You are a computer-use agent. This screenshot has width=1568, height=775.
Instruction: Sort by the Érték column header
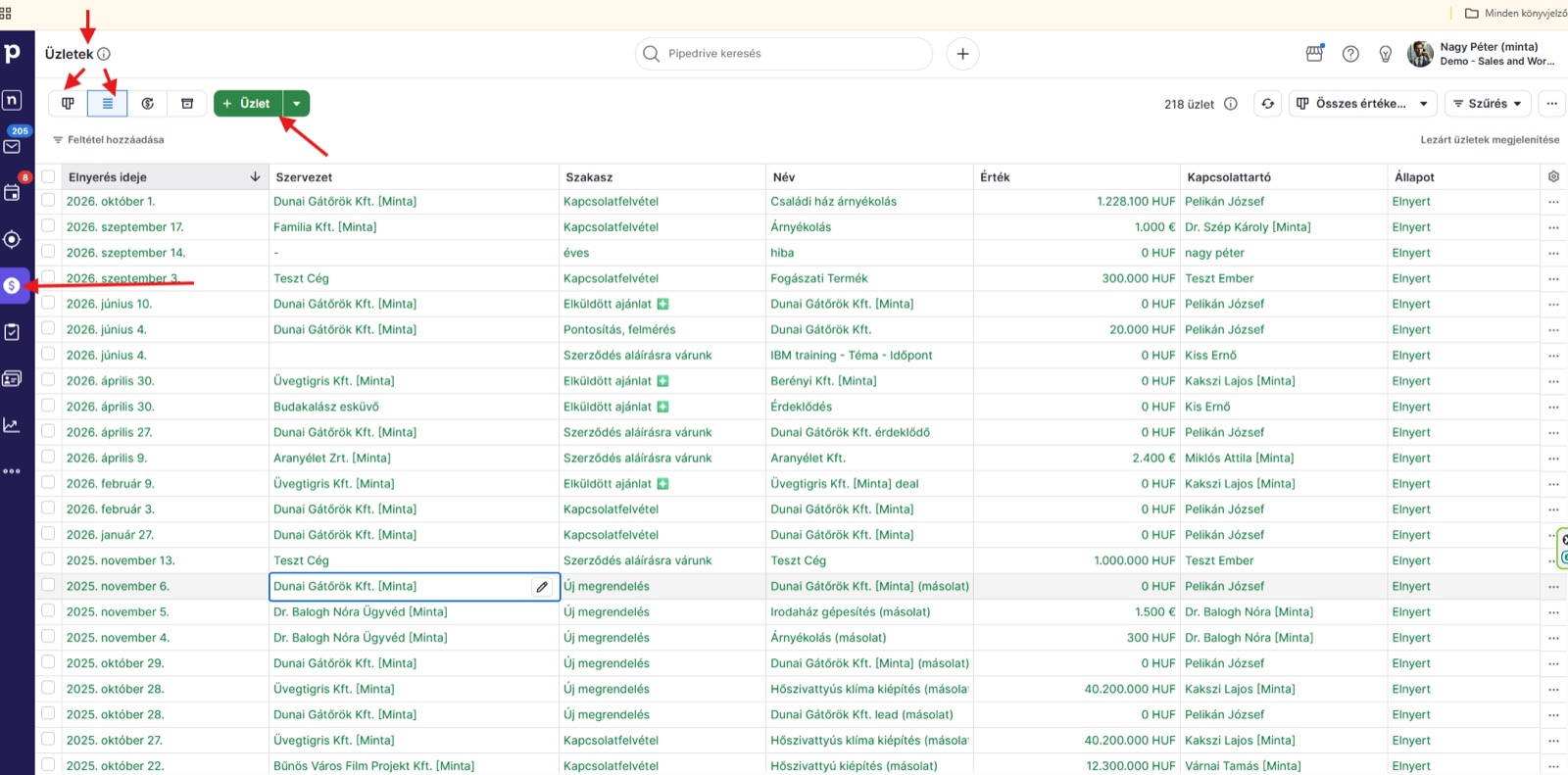point(995,177)
